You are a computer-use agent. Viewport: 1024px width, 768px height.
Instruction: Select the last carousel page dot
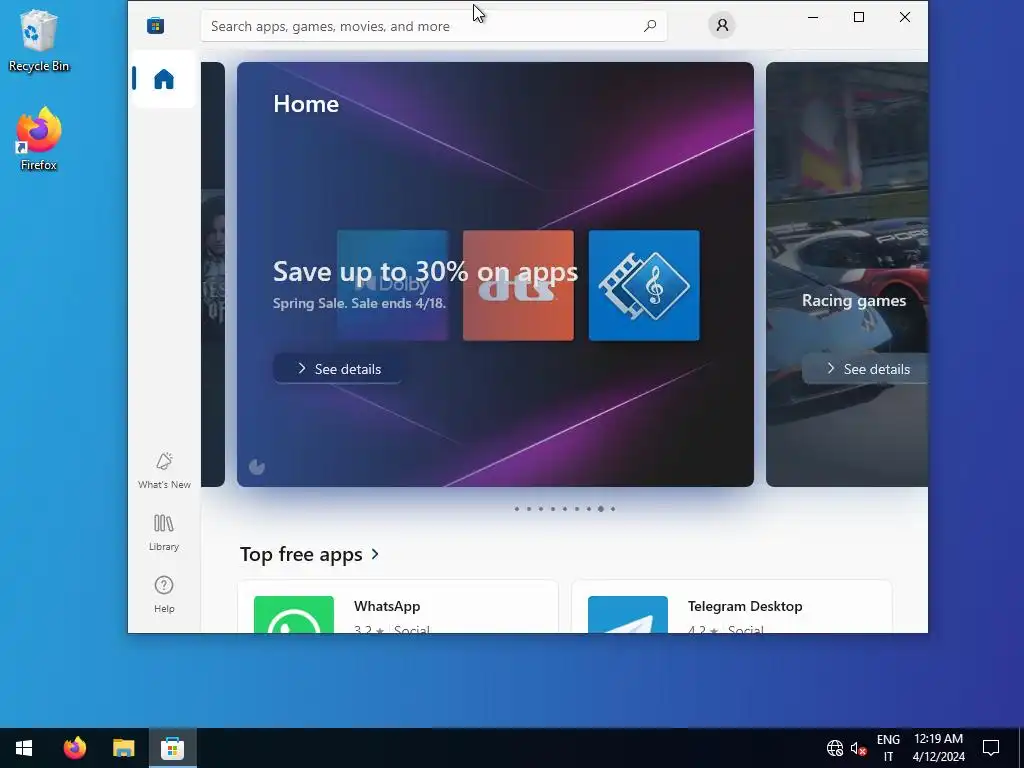coord(613,509)
